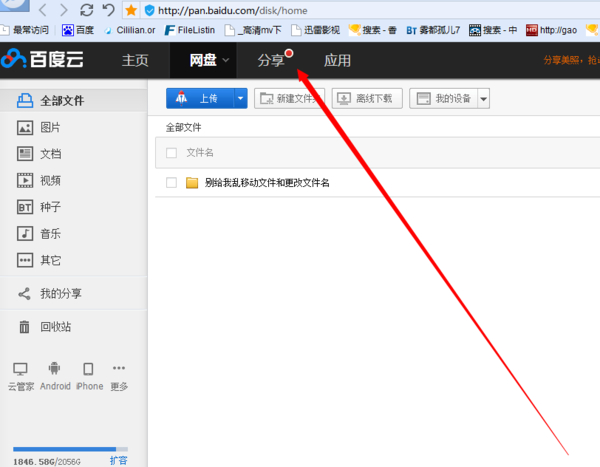
Task: Click the 1846.58G/2056G storage text
Action: [47, 462]
